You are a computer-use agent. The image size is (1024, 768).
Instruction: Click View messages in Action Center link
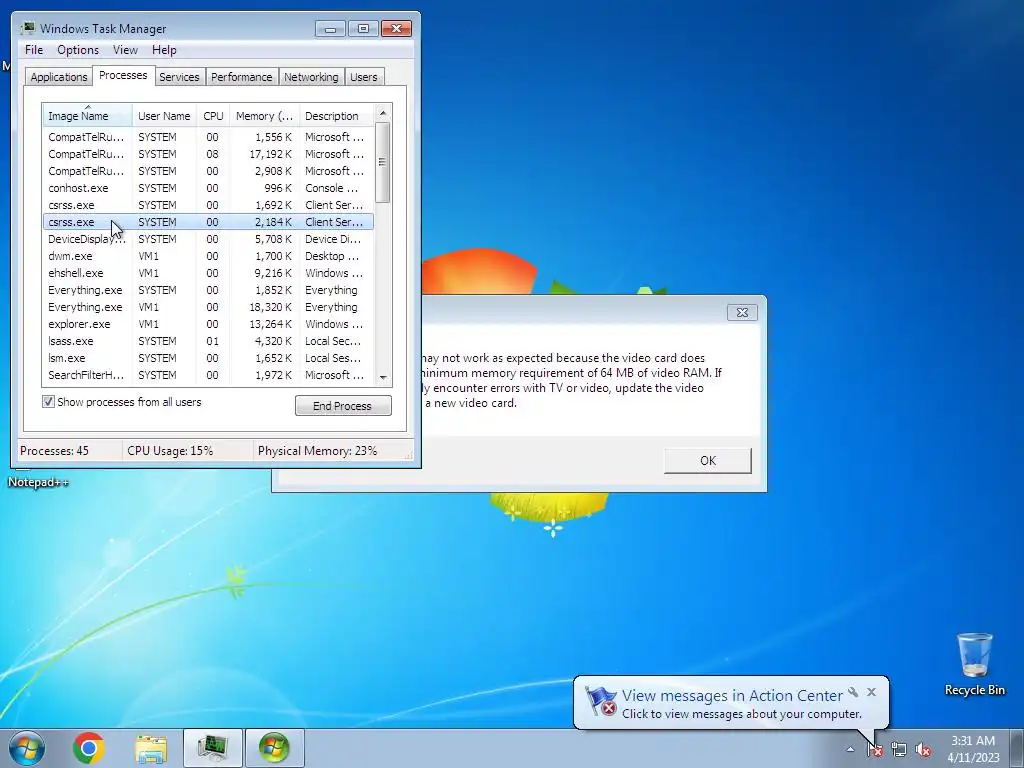[x=732, y=696]
